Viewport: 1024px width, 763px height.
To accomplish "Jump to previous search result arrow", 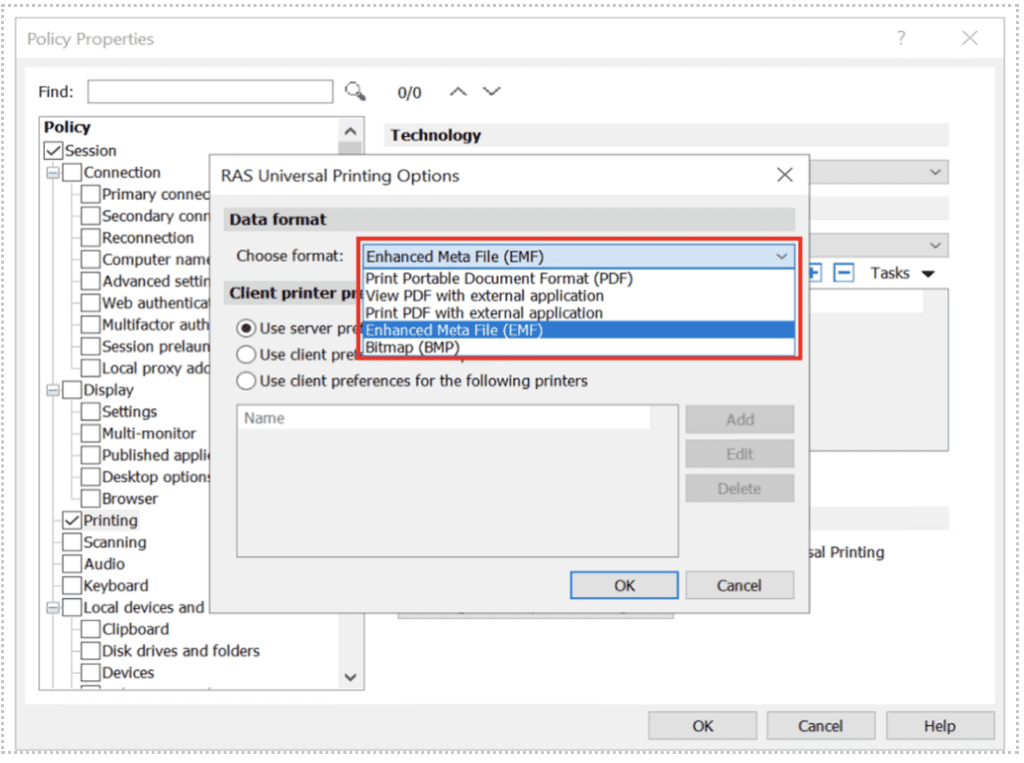I will pos(458,92).
